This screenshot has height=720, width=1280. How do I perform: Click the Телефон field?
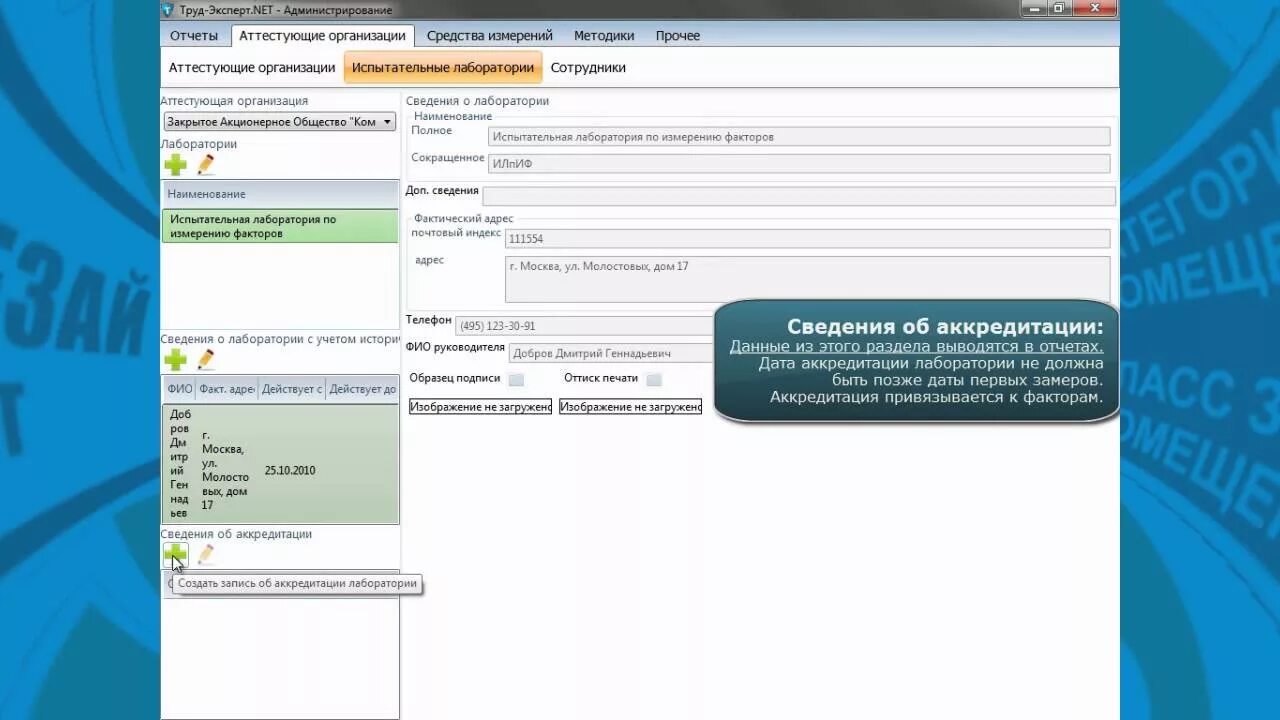(585, 326)
